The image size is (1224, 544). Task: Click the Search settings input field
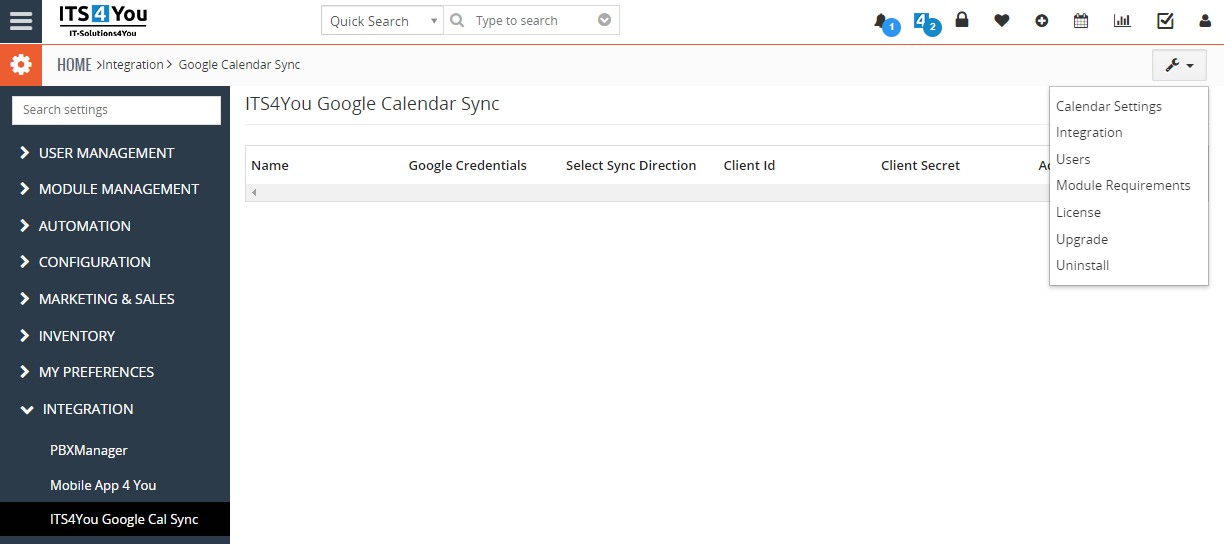[116, 110]
